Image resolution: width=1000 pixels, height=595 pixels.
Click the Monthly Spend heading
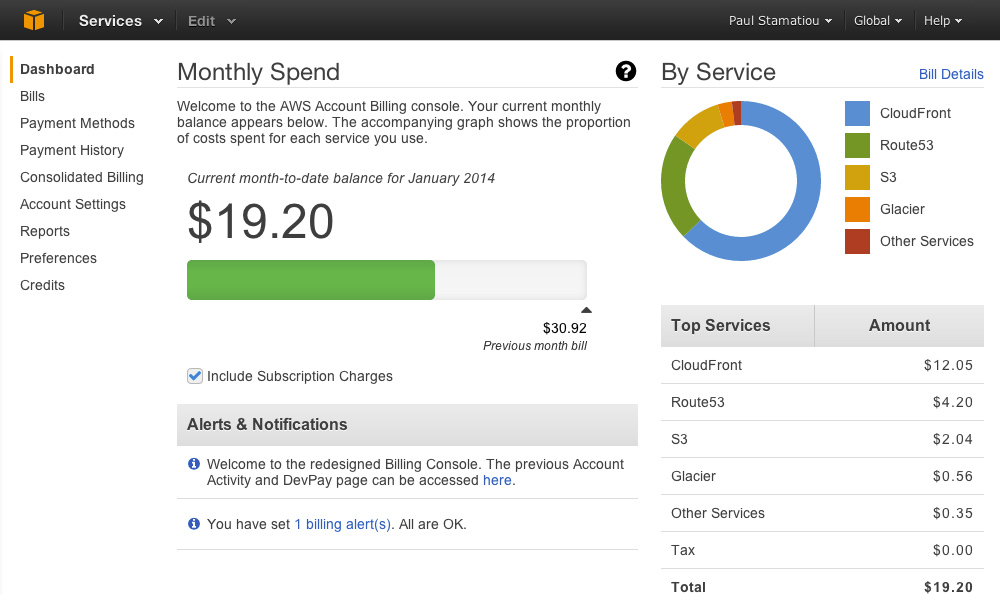tap(258, 72)
